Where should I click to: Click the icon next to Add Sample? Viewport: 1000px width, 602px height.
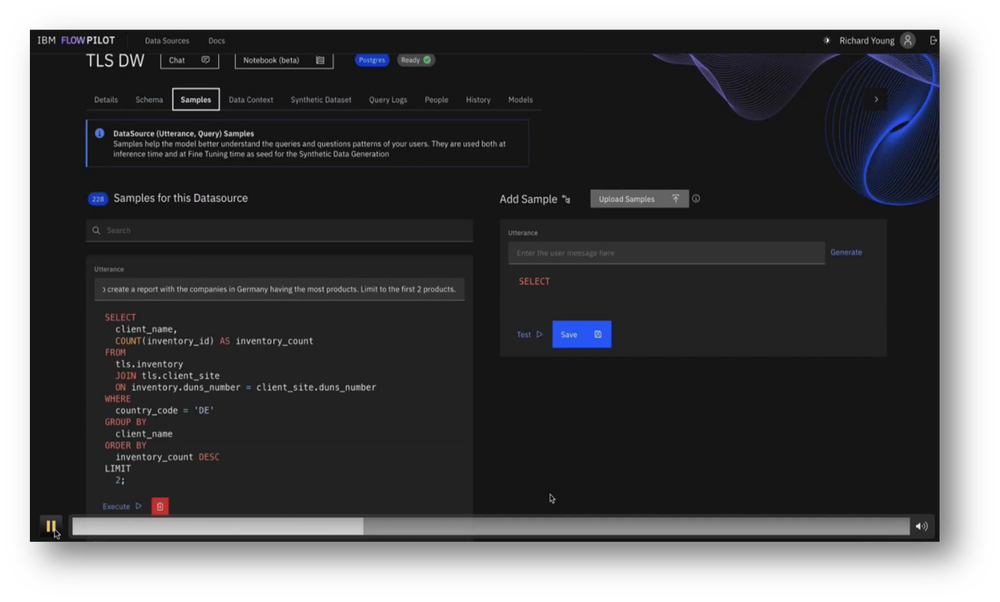click(x=566, y=200)
